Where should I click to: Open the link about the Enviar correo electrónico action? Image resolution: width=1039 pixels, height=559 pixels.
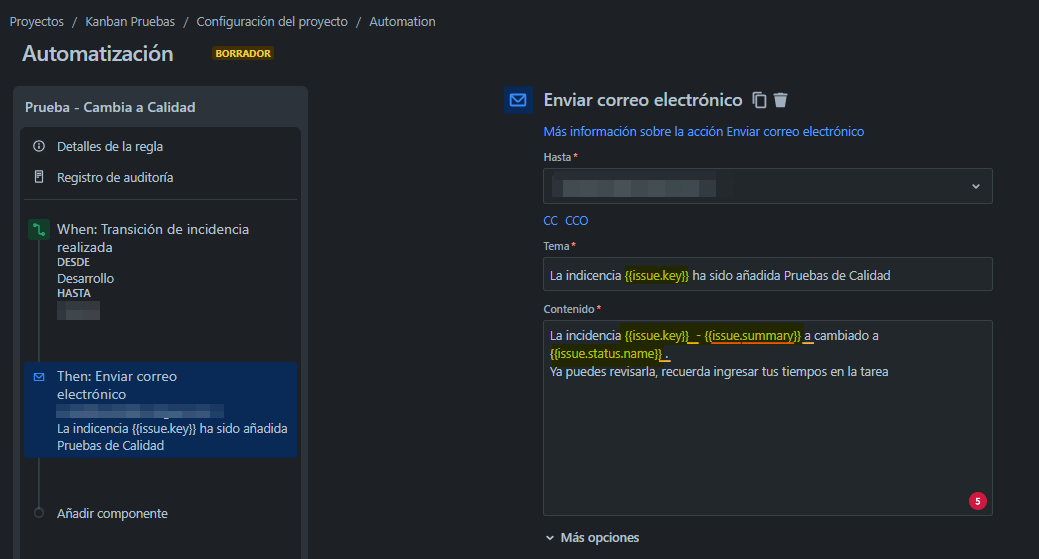(x=703, y=132)
